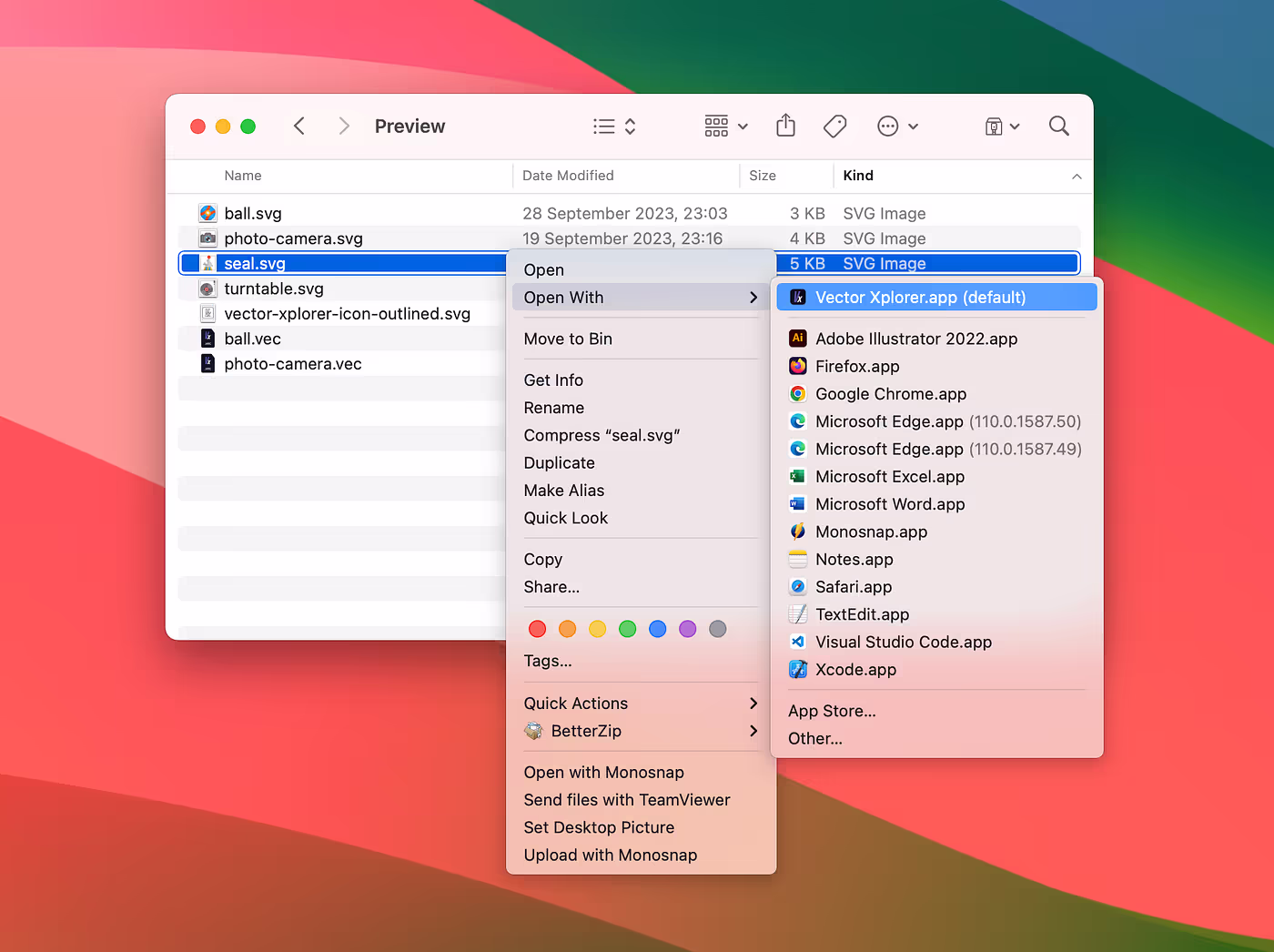
Task: Go back with the Finder back arrow
Action: tap(299, 126)
